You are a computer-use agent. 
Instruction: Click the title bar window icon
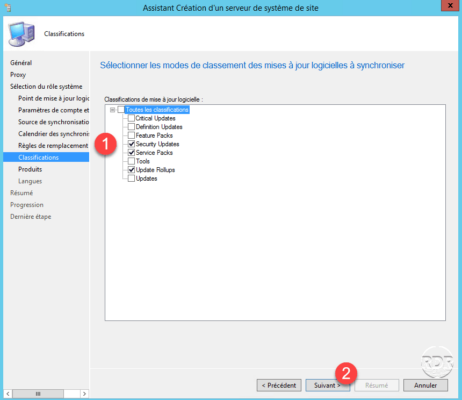tap(8, 7)
